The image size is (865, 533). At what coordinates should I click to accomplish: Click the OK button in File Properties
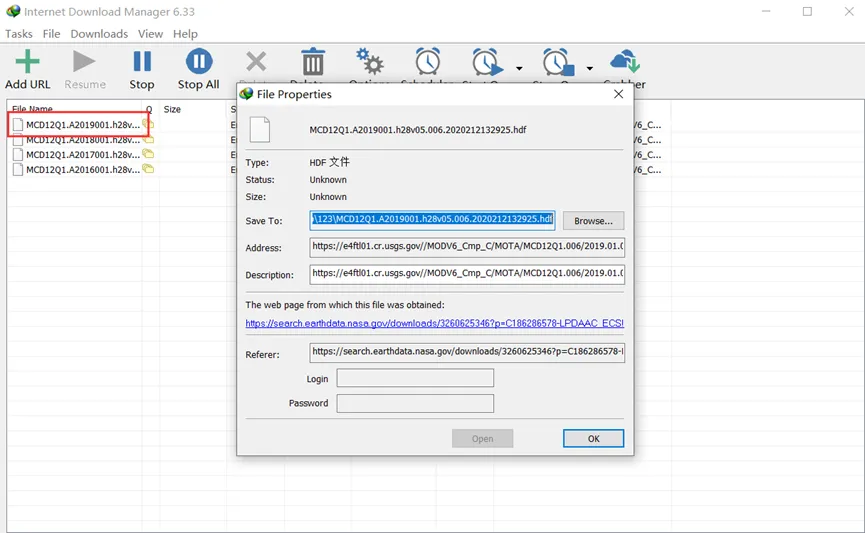[593, 439]
